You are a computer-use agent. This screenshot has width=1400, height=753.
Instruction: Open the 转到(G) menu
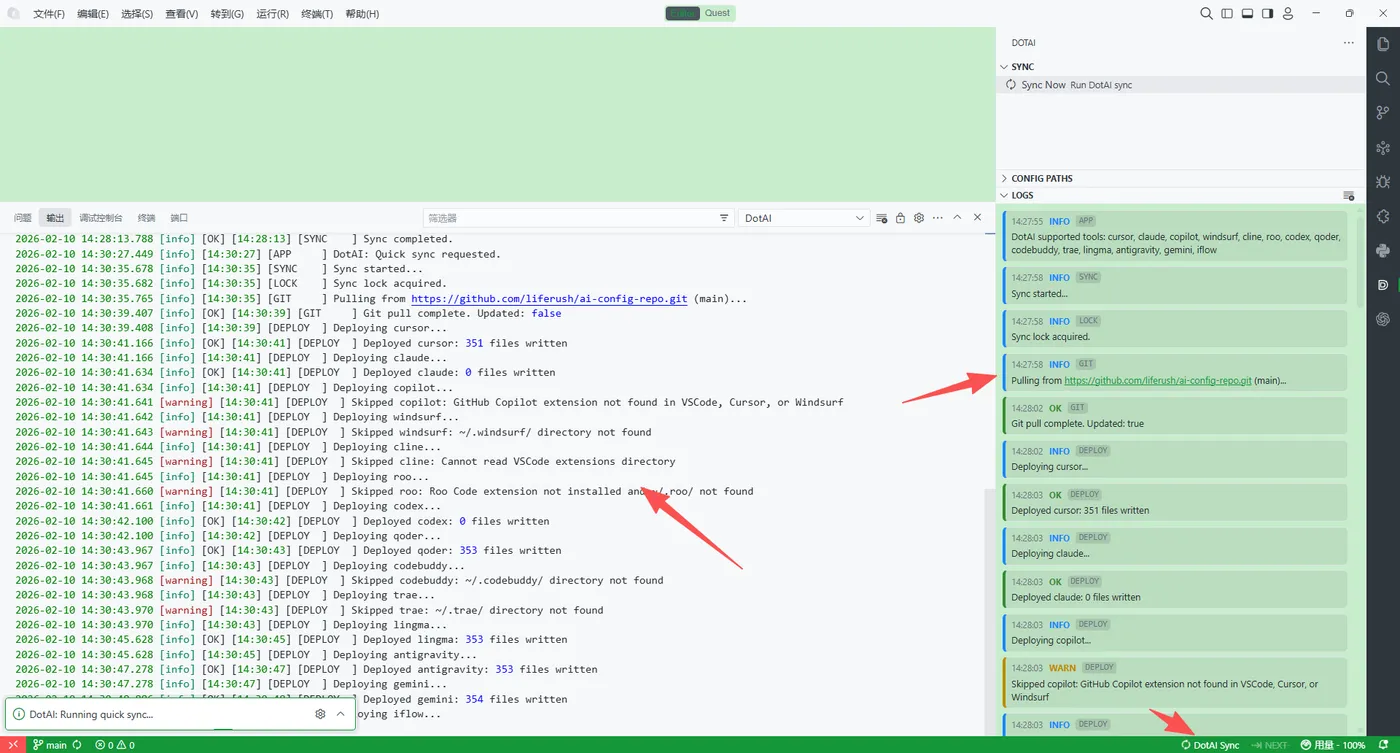pyautogui.click(x=227, y=14)
